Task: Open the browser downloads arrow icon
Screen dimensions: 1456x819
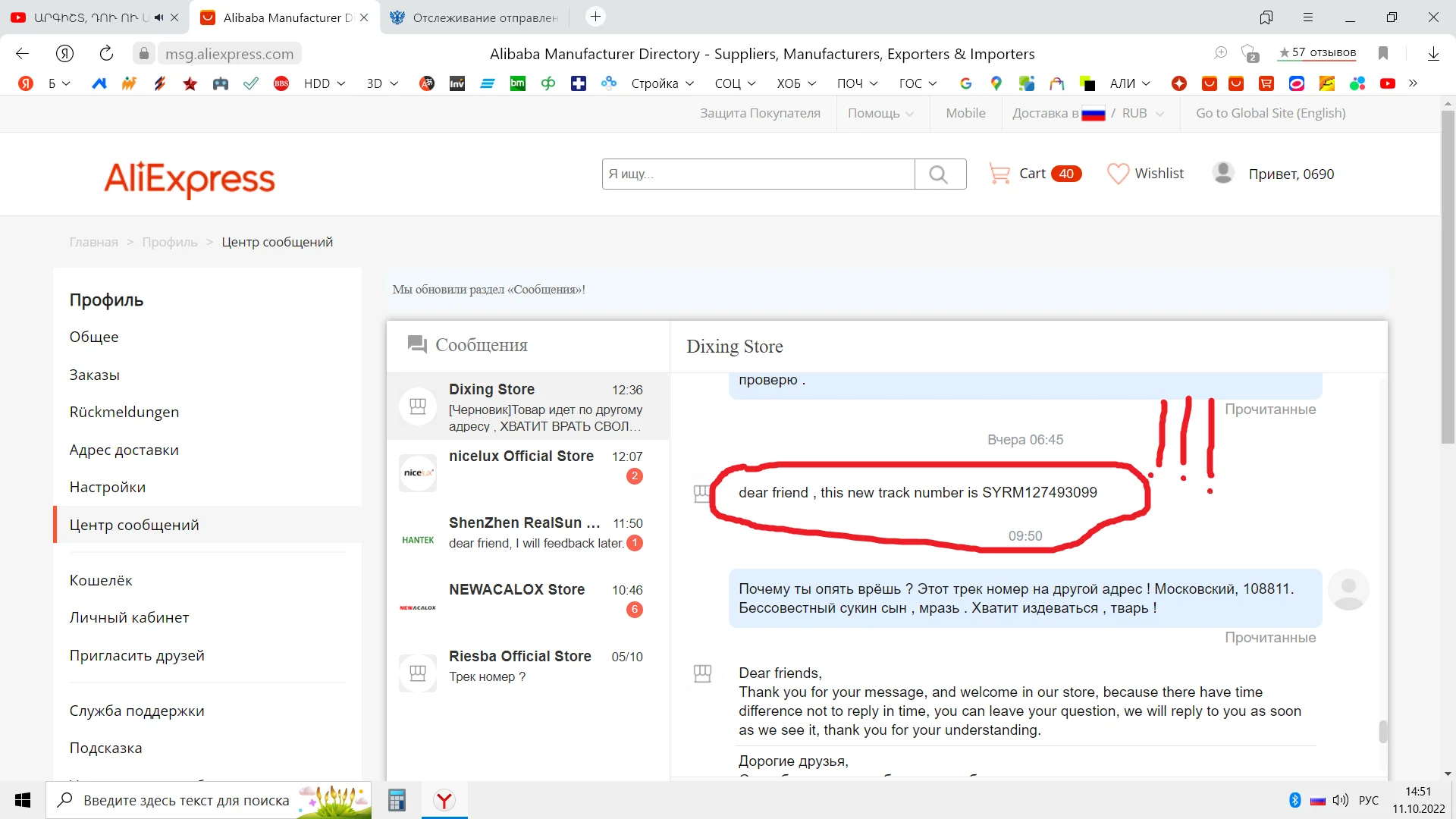Action: click(x=1433, y=53)
